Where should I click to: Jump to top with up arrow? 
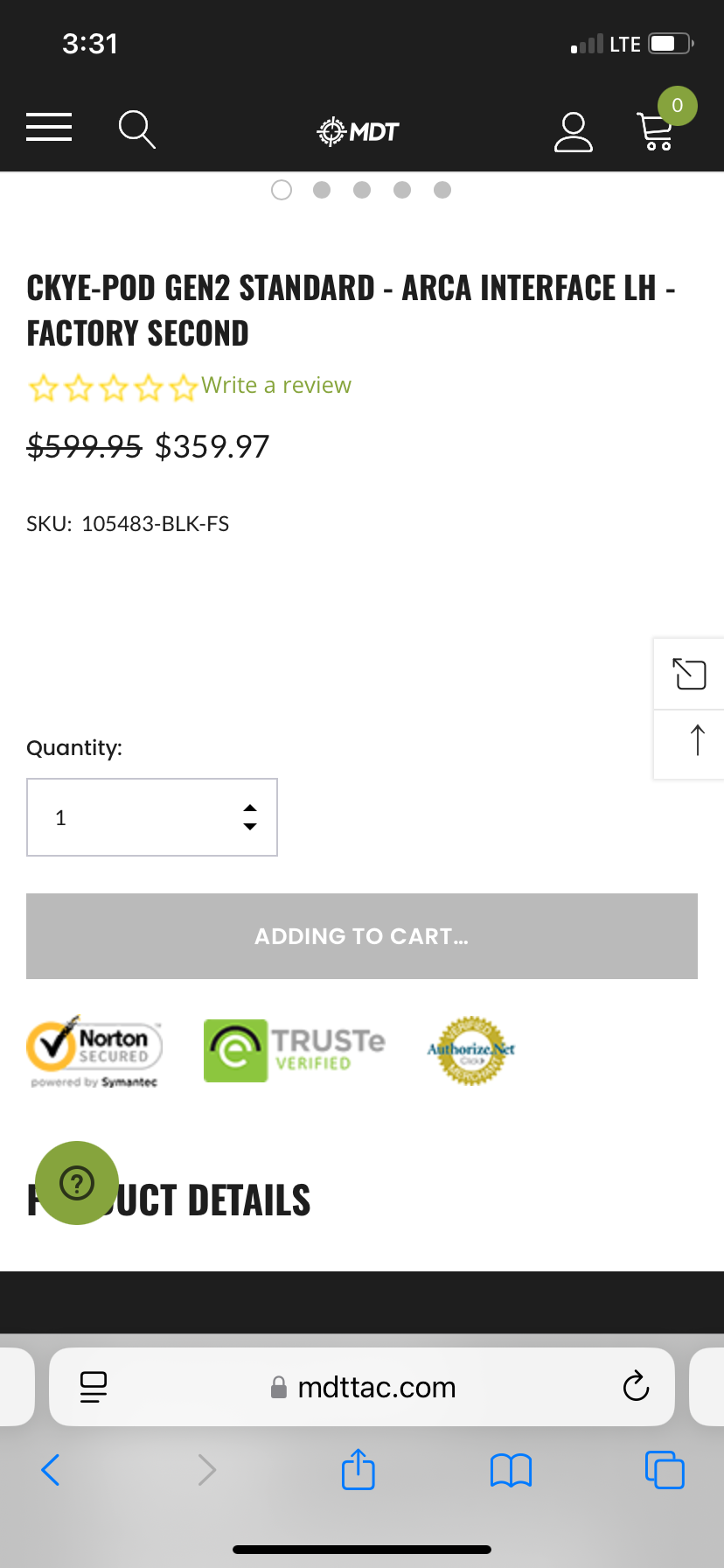click(x=697, y=740)
